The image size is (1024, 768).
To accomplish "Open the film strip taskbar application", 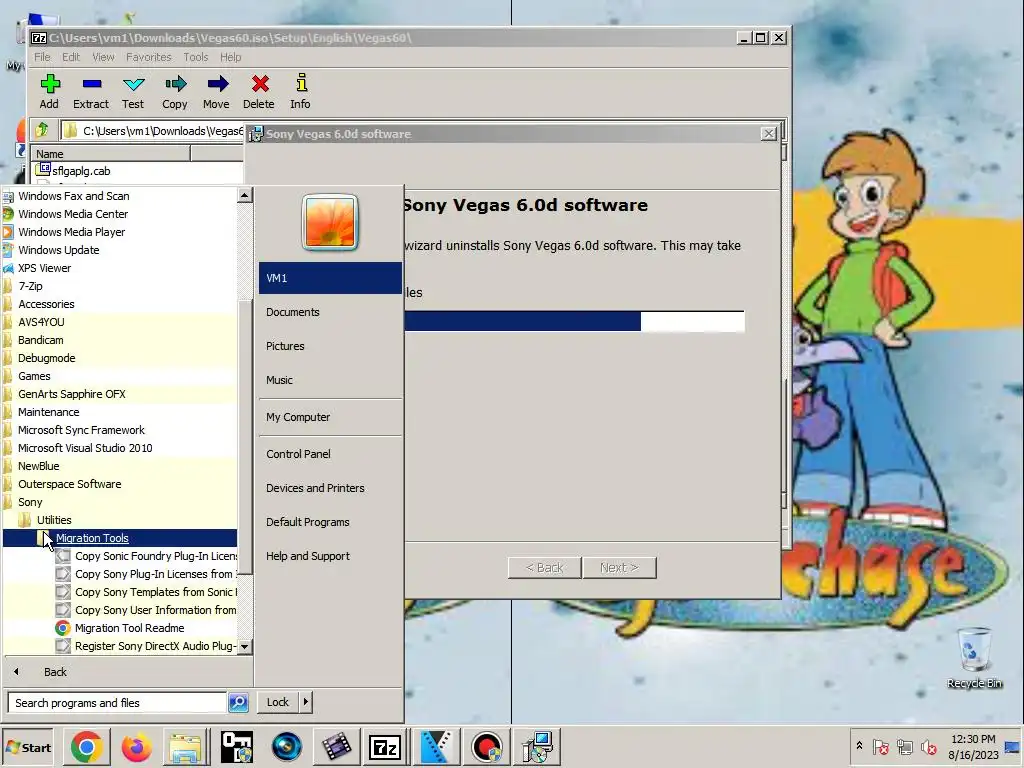I will tap(336, 747).
